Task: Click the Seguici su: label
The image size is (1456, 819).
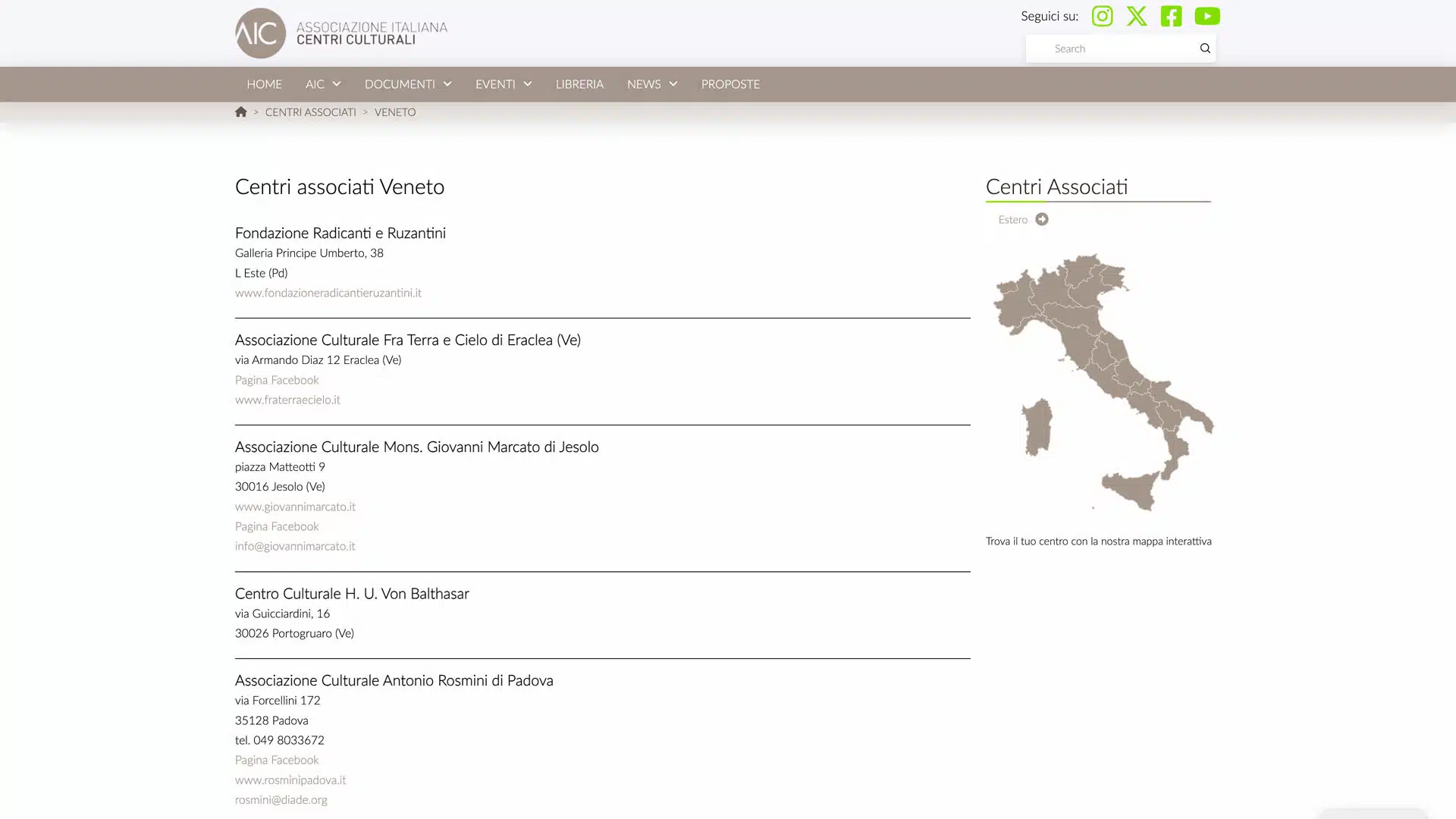Action: 1050,16
